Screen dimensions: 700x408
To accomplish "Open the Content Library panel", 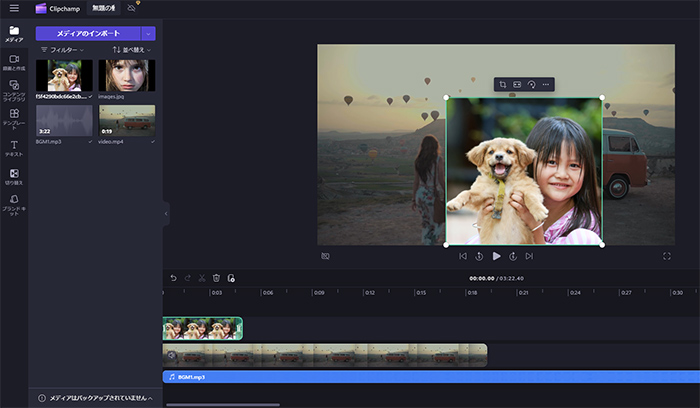I will tap(14, 90).
